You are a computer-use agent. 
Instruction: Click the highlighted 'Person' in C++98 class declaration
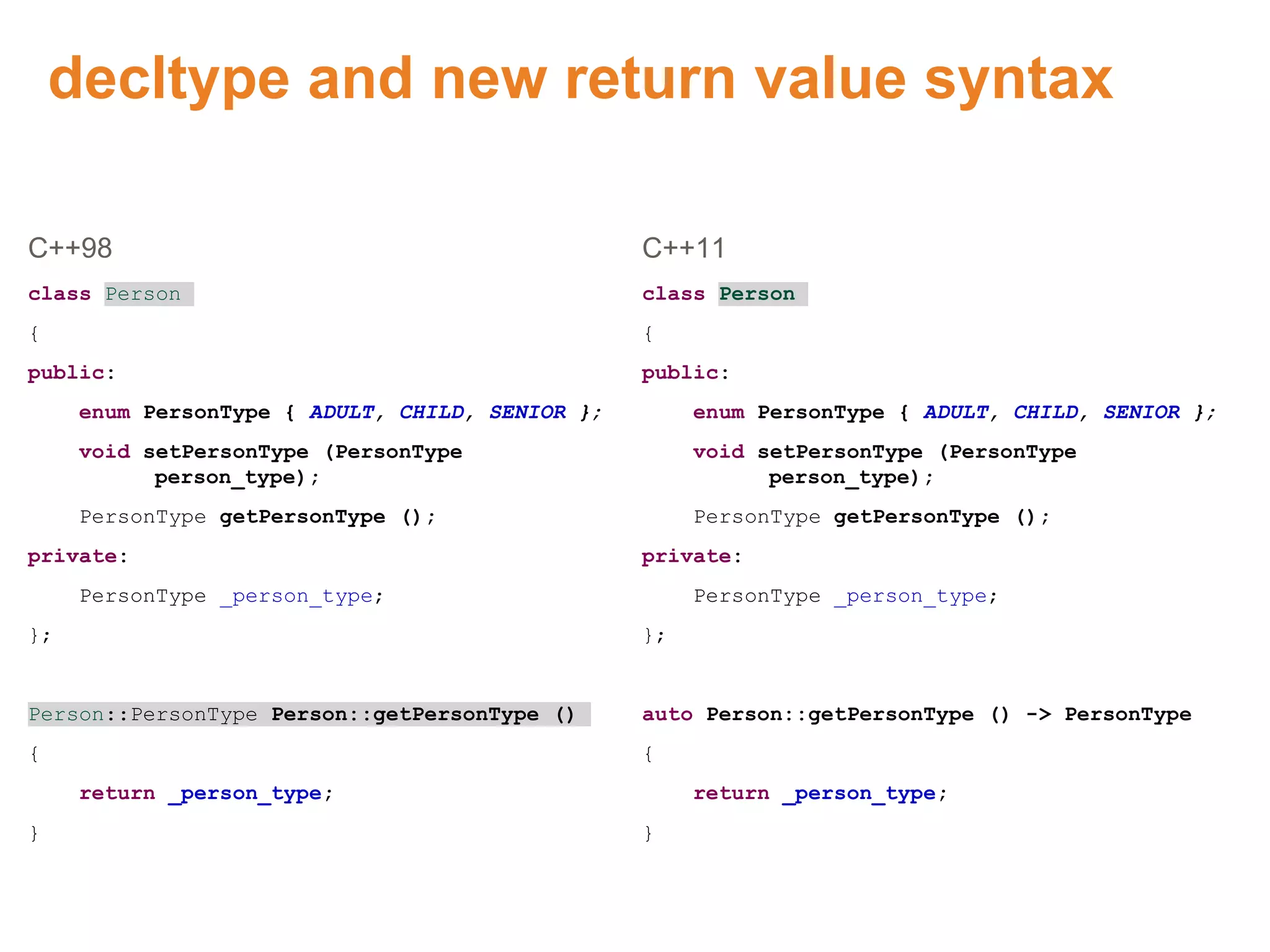point(149,294)
